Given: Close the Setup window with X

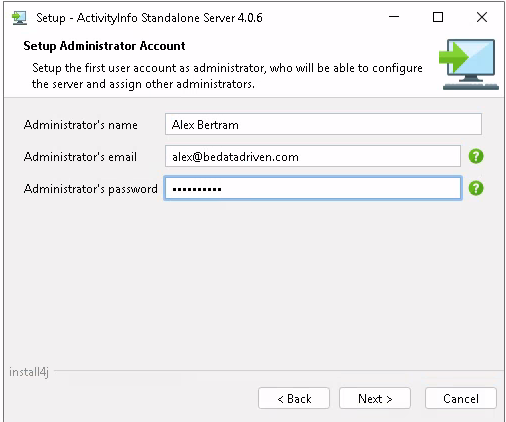Looking at the screenshot, I should pyautogui.click(x=482, y=17).
